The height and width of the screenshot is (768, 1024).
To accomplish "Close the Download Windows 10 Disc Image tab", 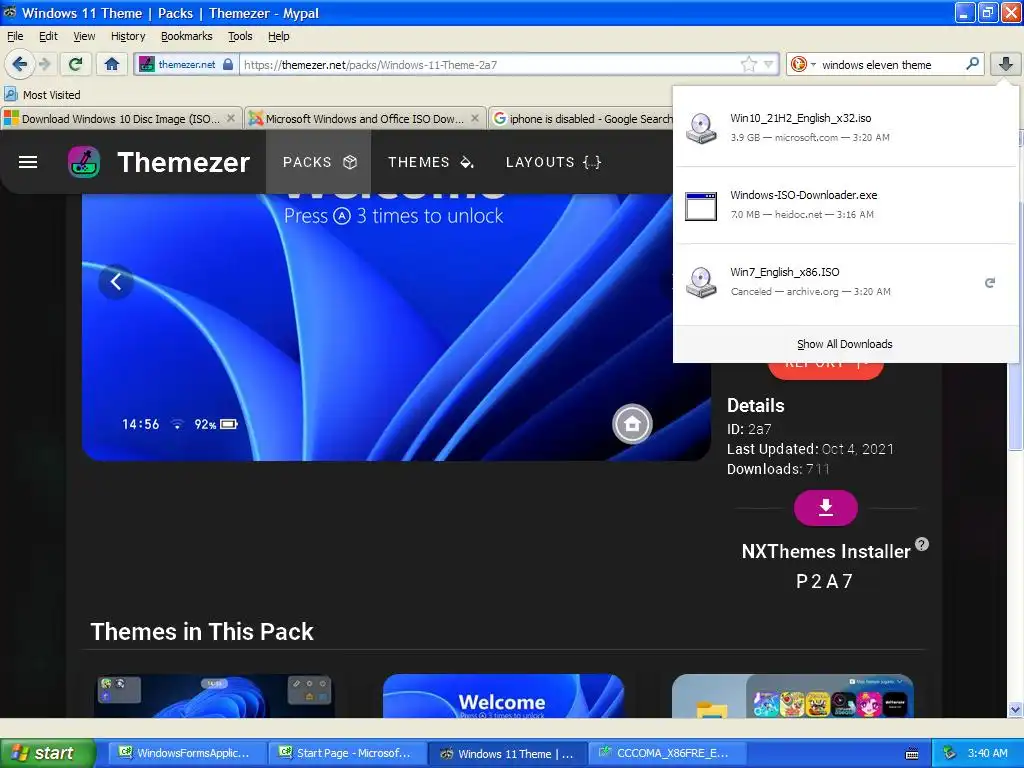I will point(231,118).
